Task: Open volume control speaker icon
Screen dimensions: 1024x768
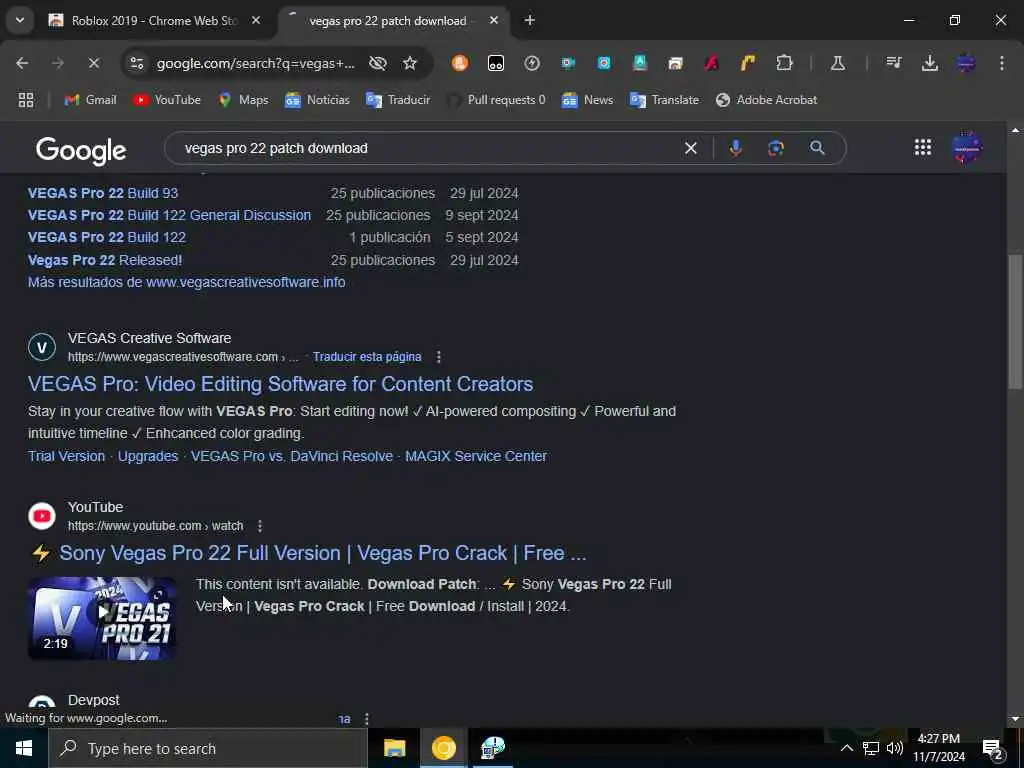Action: point(895,748)
